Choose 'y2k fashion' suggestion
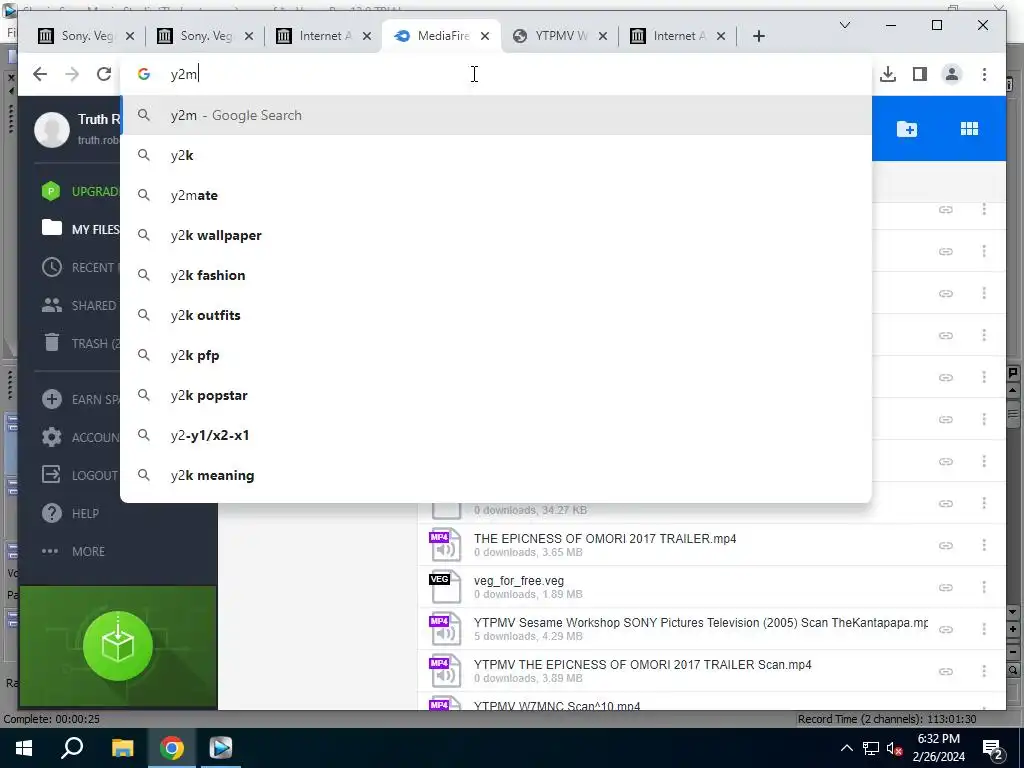 (x=496, y=275)
